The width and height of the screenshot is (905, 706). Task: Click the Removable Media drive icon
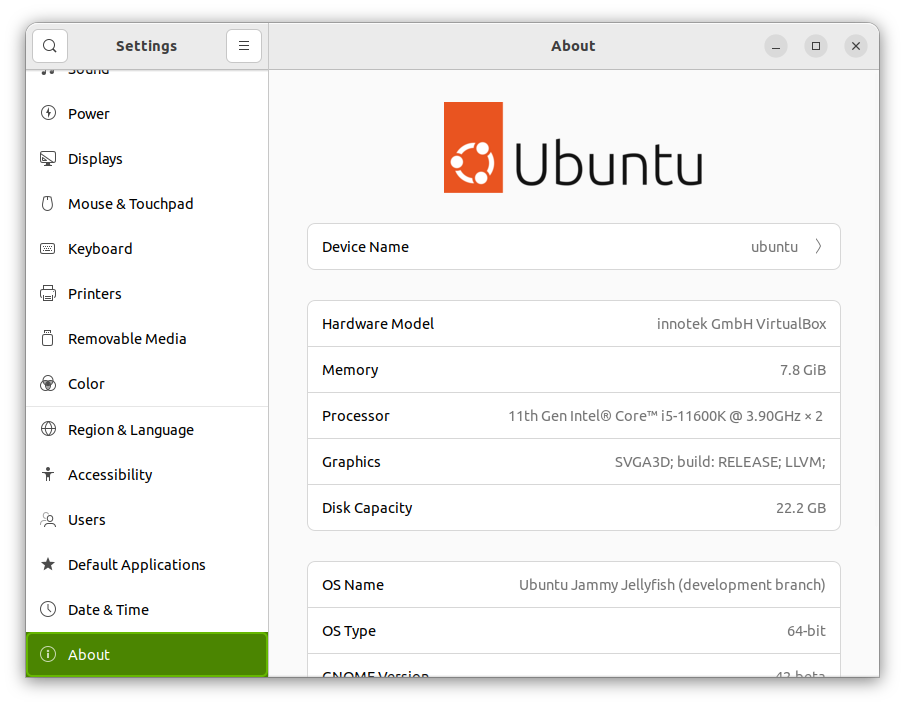47,338
